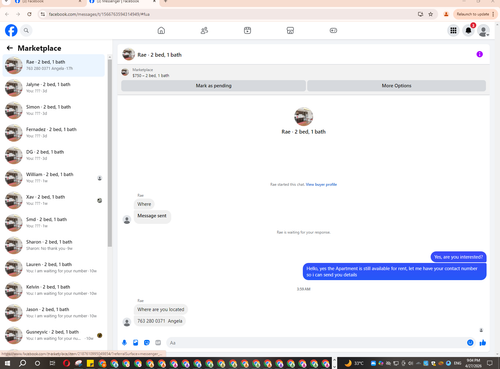Open More Options for the listing
The image size is (500, 369).
point(396,86)
